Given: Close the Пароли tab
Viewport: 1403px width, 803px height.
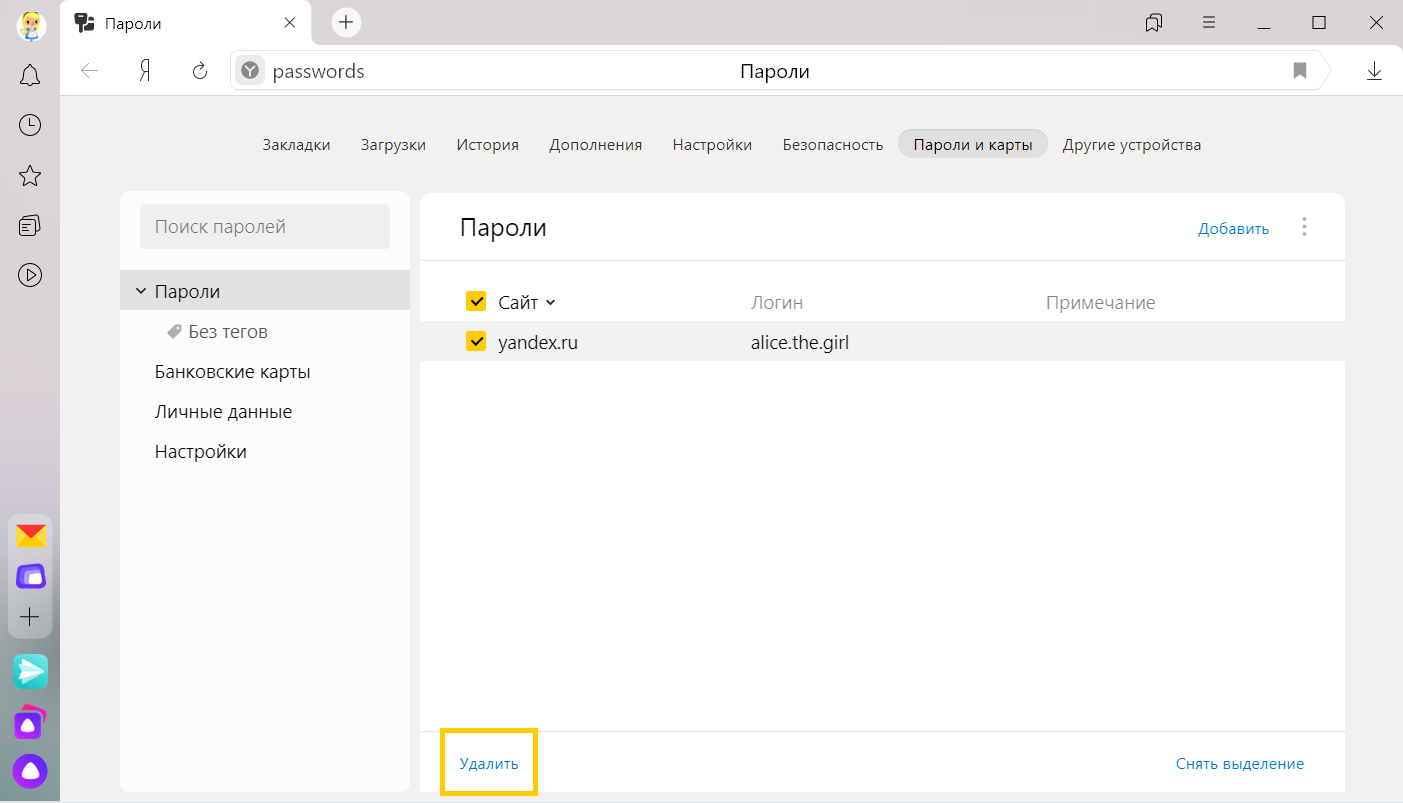Looking at the screenshot, I should (289, 22).
